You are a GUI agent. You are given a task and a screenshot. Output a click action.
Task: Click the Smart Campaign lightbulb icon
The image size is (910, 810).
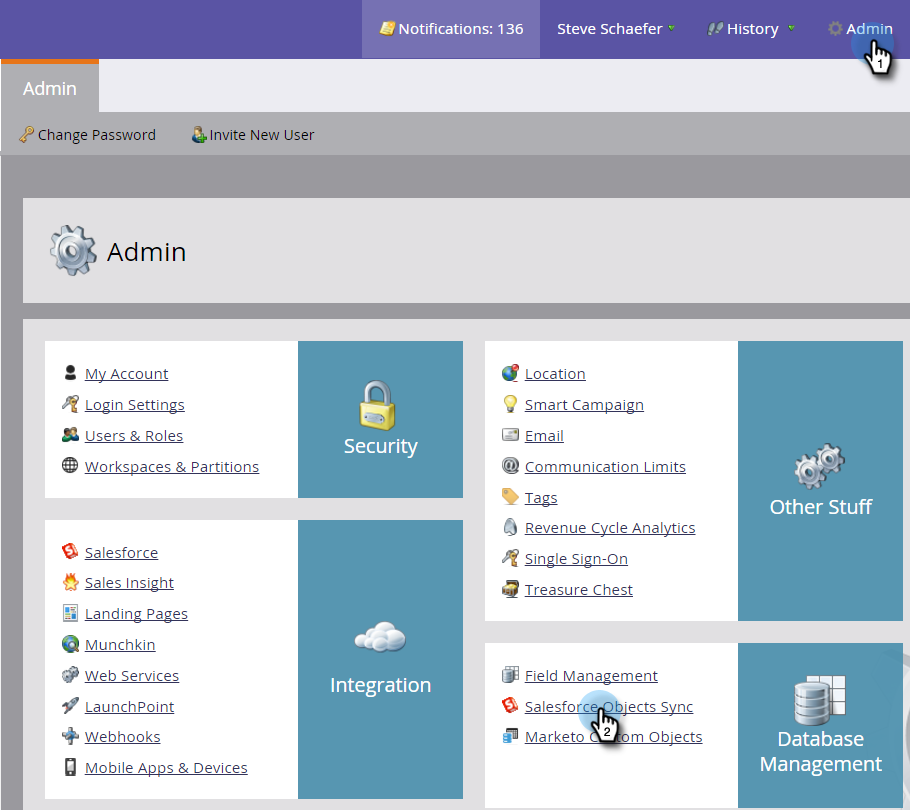point(510,404)
